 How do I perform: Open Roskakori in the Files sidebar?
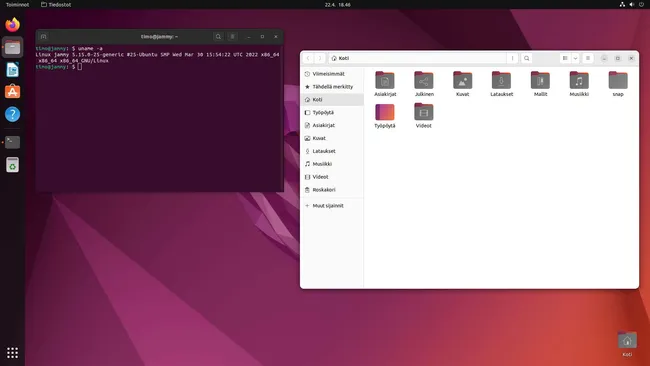[332, 189]
